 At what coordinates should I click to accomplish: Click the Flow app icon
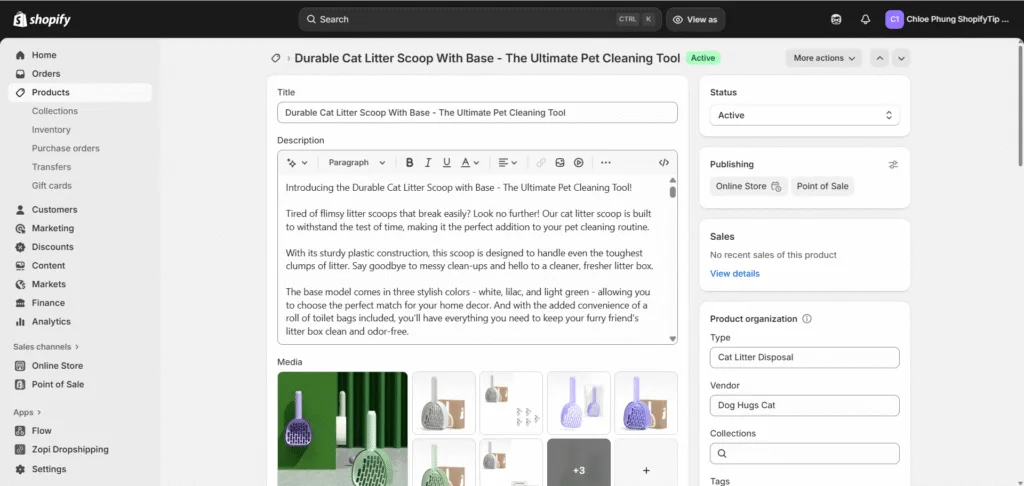(20, 431)
